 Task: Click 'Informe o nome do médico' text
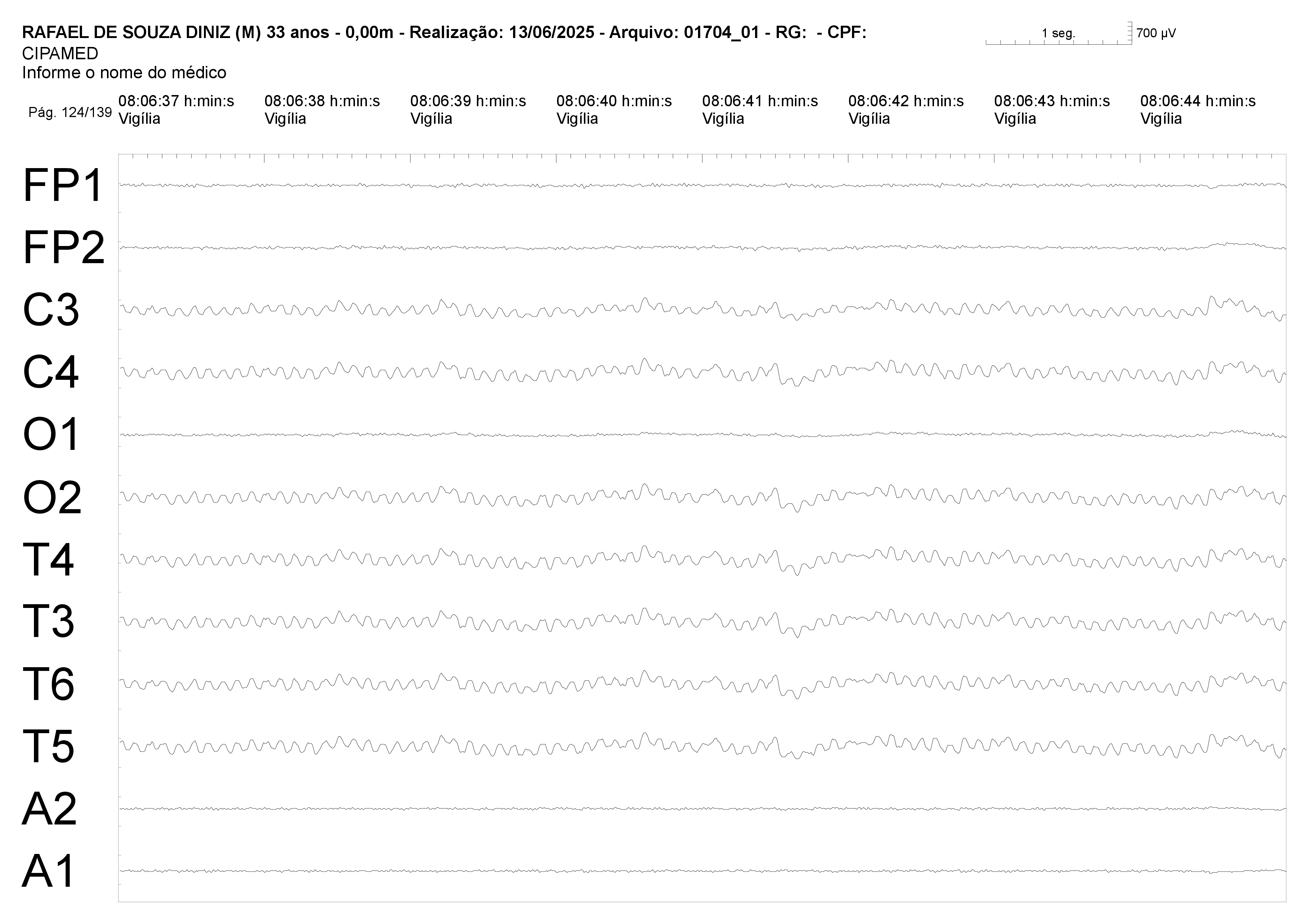124,73
